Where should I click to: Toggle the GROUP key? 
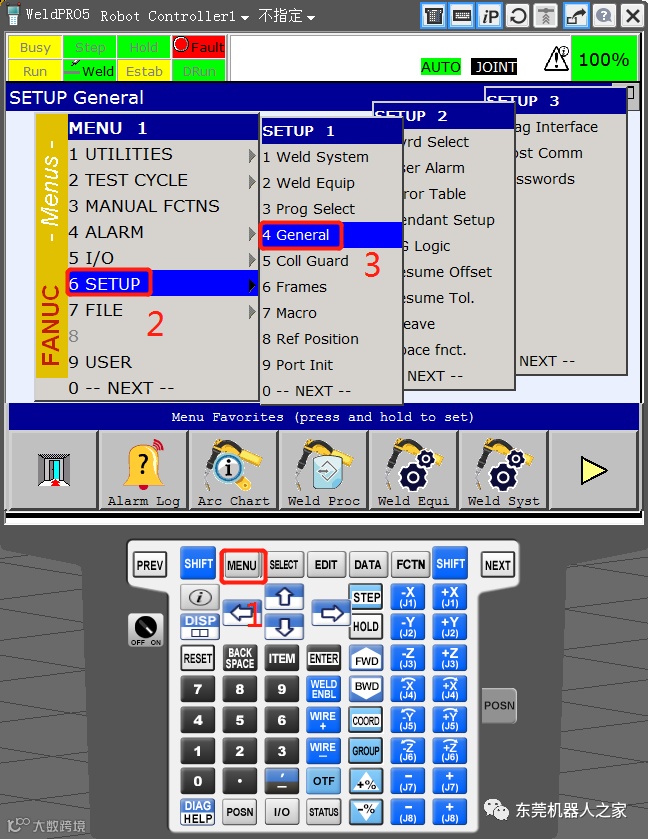[366, 751]
